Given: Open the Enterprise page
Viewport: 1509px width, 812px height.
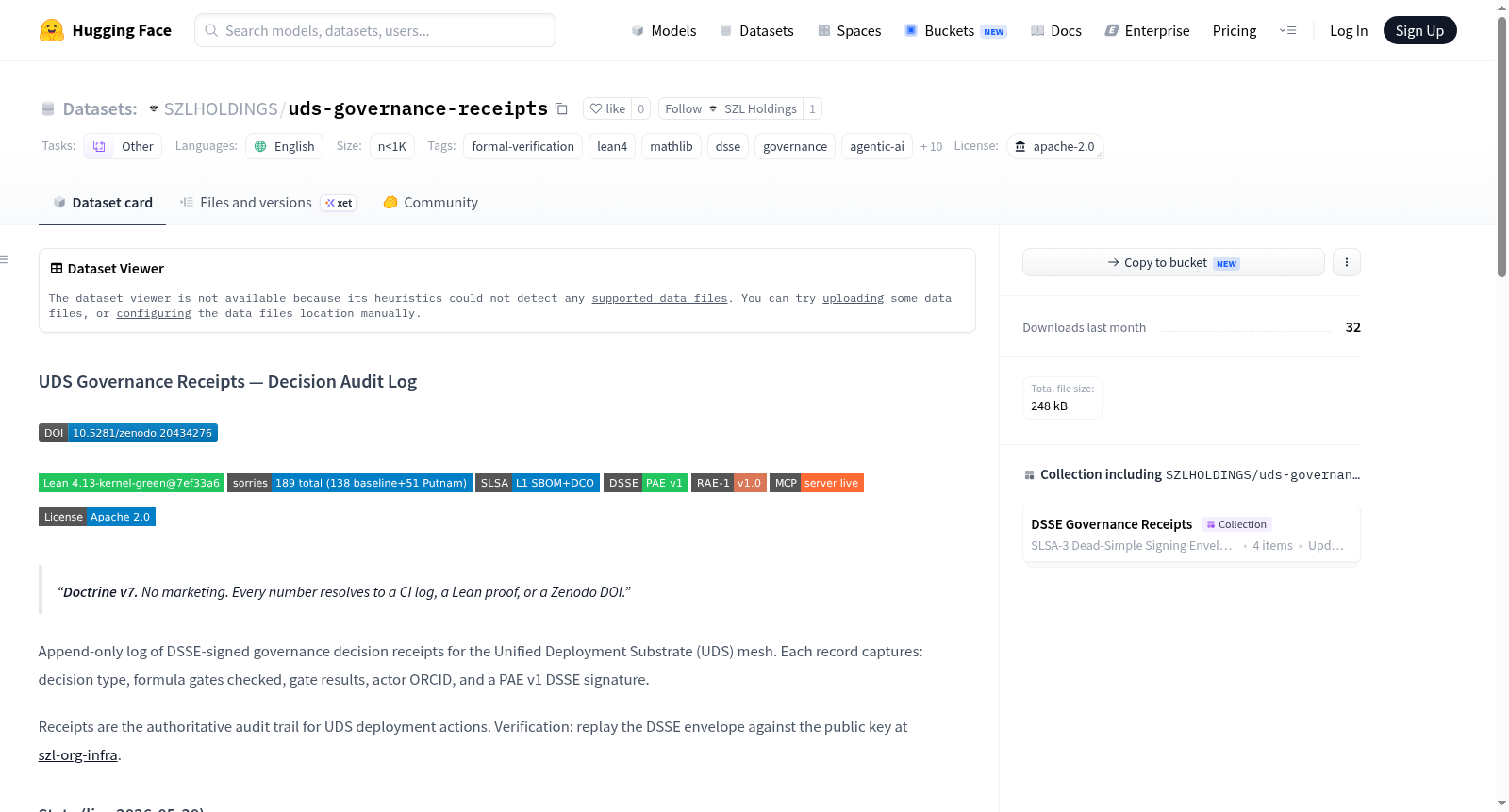Looking at the screenshot, I should (x=1147, y=30).
